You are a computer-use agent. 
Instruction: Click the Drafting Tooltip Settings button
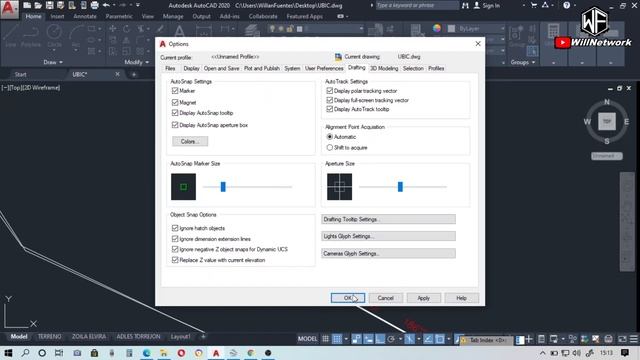(x=388, y=219)
